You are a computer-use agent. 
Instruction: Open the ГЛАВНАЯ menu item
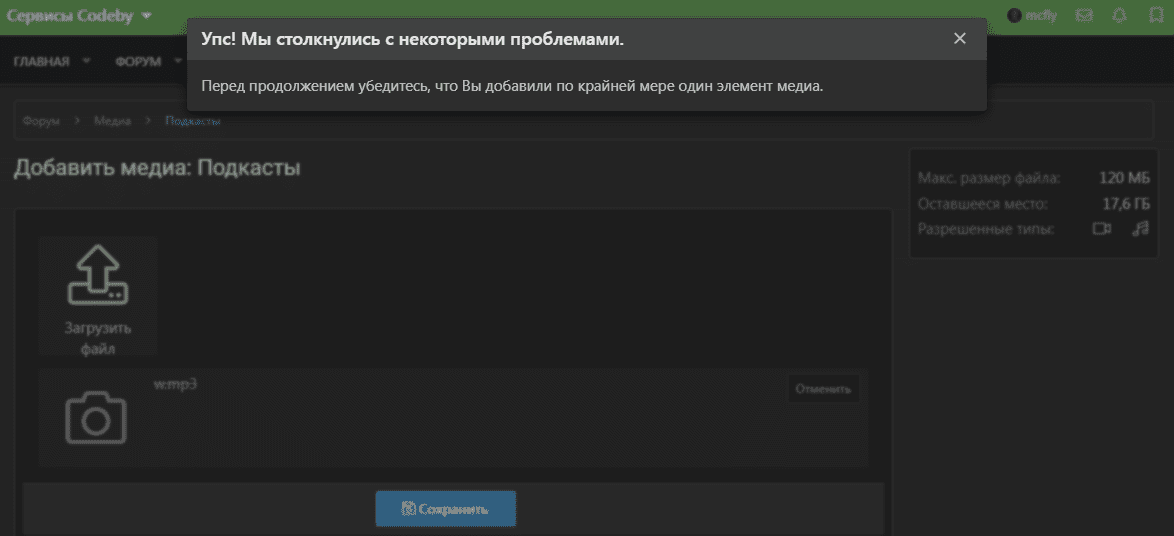(x=41, y=61)
